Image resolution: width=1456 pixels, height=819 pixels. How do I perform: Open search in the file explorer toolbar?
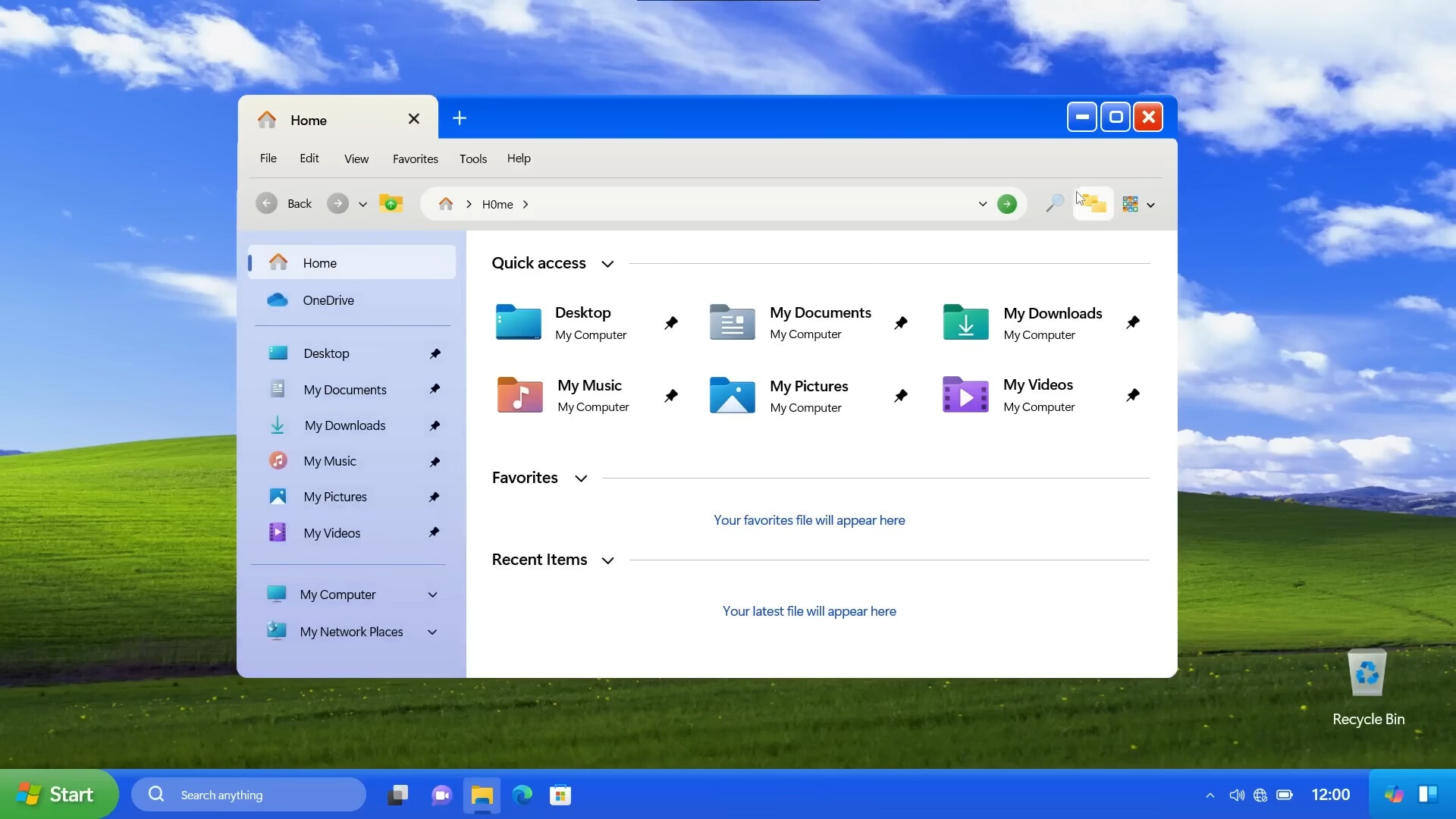[x=1053, y=203]
